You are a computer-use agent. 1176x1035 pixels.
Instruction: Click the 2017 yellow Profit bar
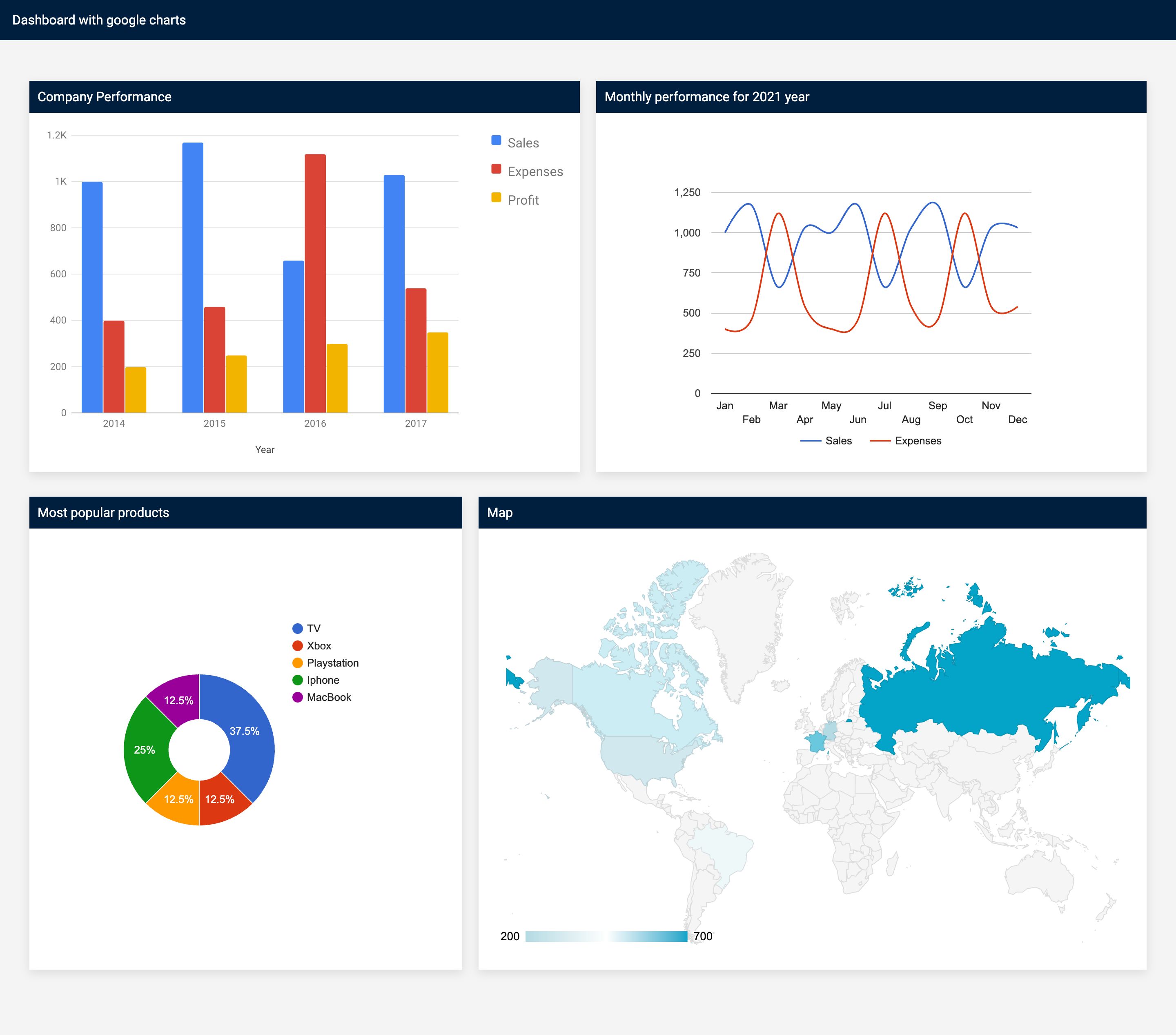pyautogui.click(x=437, y=373)
